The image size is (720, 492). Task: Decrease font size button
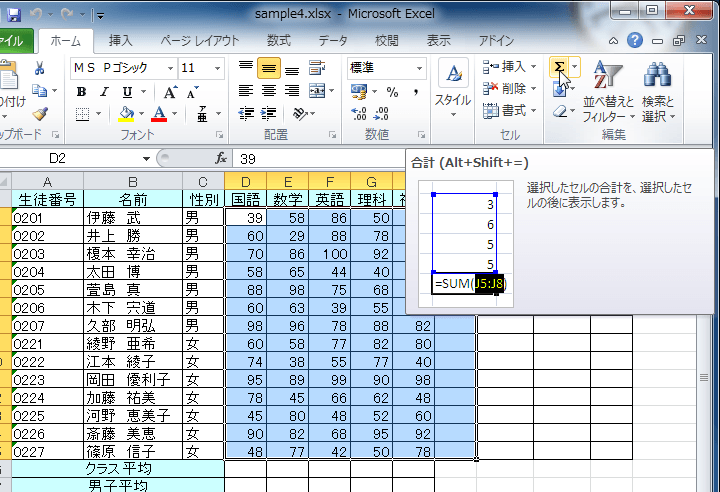click(192, 92)
